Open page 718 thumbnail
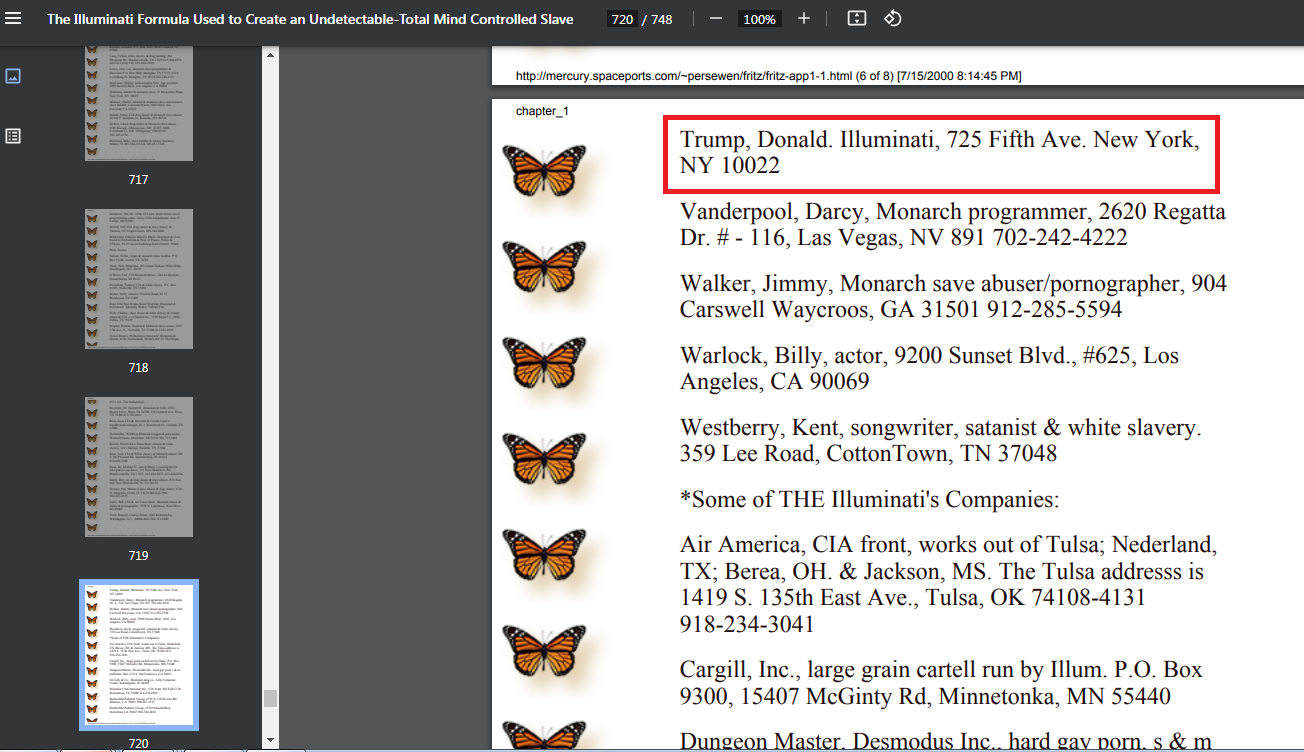Screen dimensions: 1304x752 pos(139,279)
